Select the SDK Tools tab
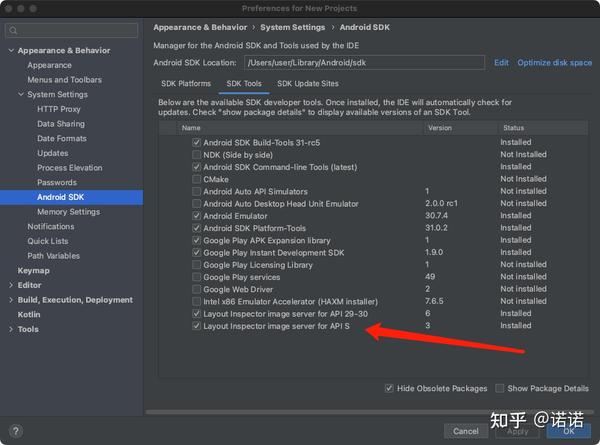 [x=244, y=83]
